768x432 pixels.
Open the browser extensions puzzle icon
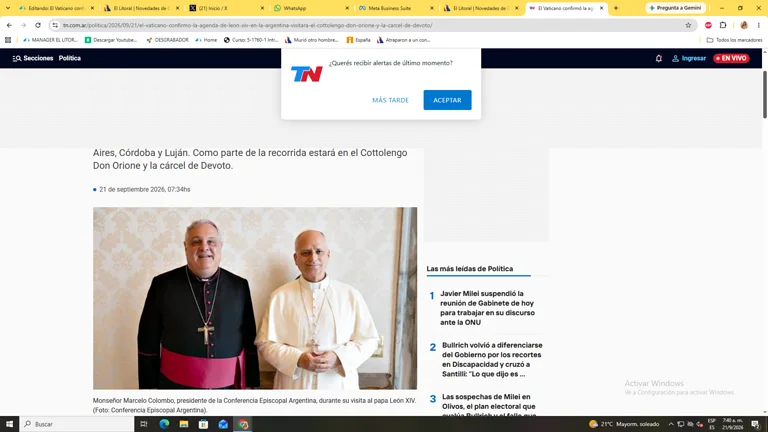click(x=723, y=25)
